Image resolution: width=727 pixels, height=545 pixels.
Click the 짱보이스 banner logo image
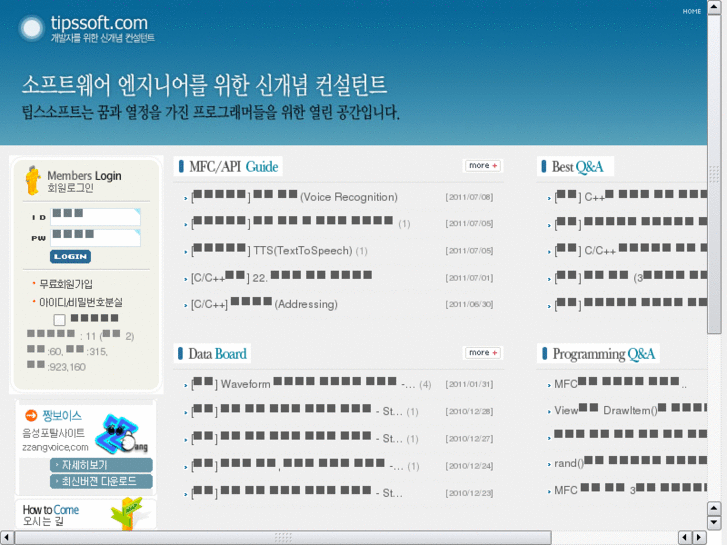(x=121, y=434)
